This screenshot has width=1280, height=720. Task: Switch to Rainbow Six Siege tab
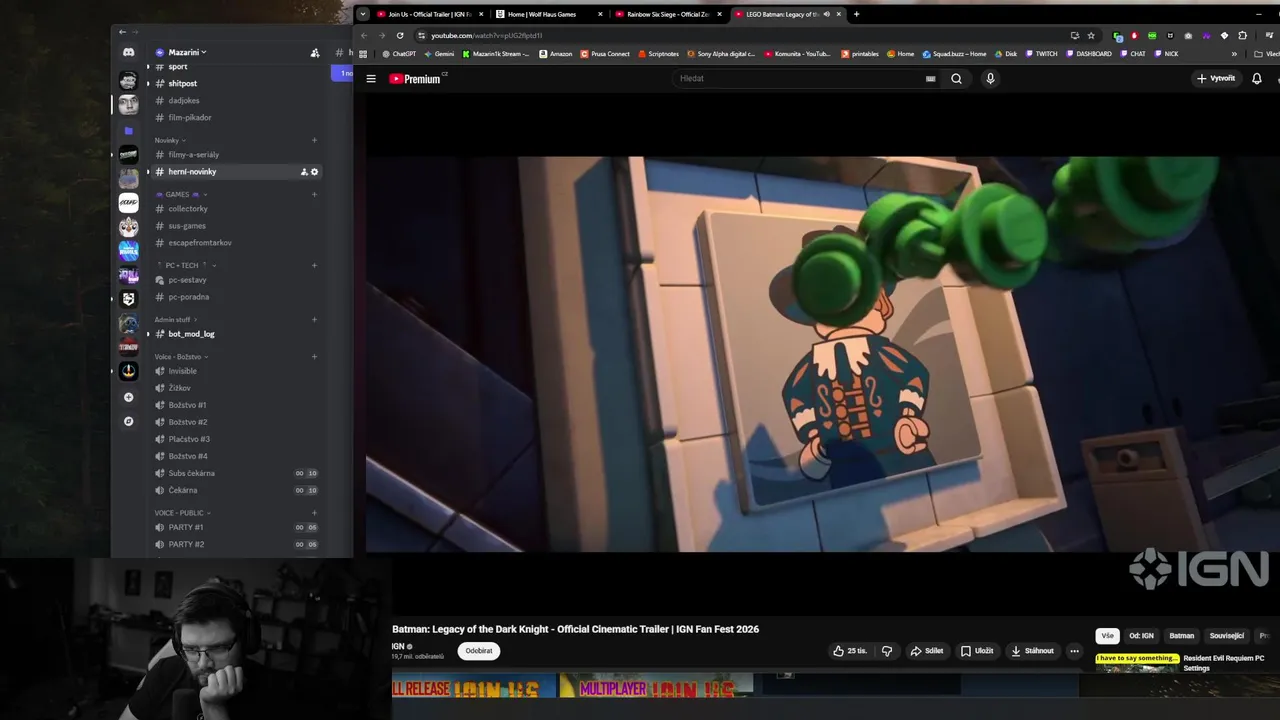click(668, 14)
